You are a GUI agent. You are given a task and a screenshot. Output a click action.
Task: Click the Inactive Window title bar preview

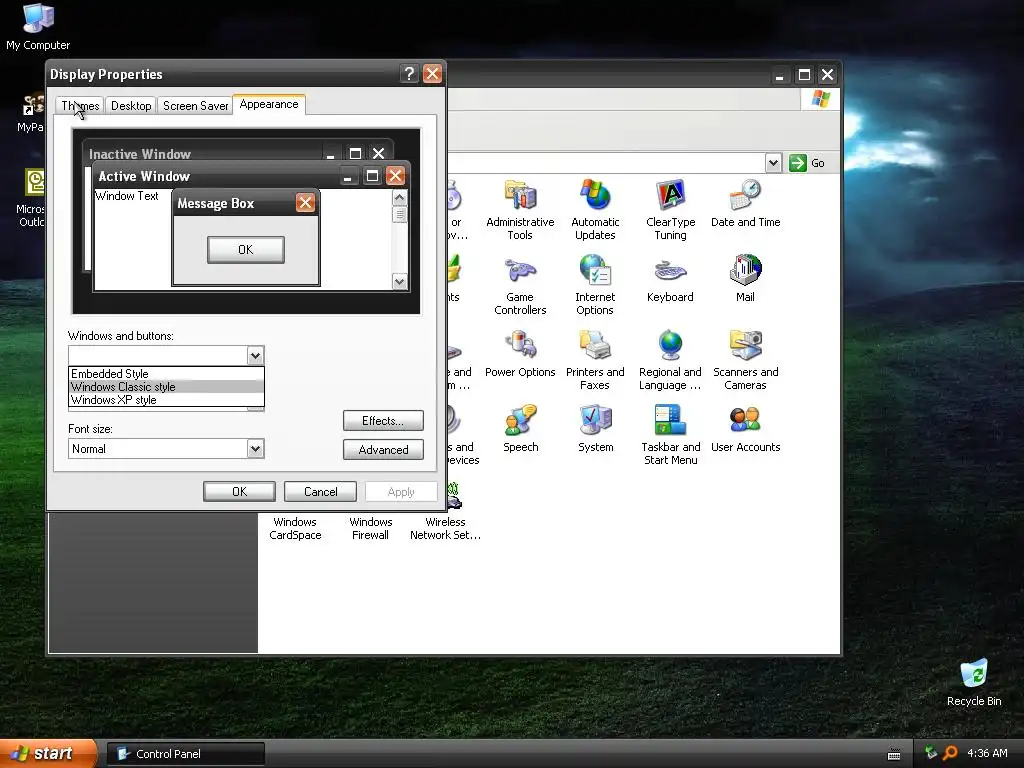(238, 153)
